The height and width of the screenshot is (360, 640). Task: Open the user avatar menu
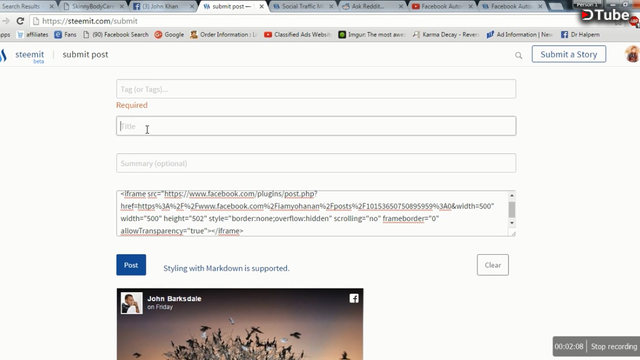tap(632, 54)
